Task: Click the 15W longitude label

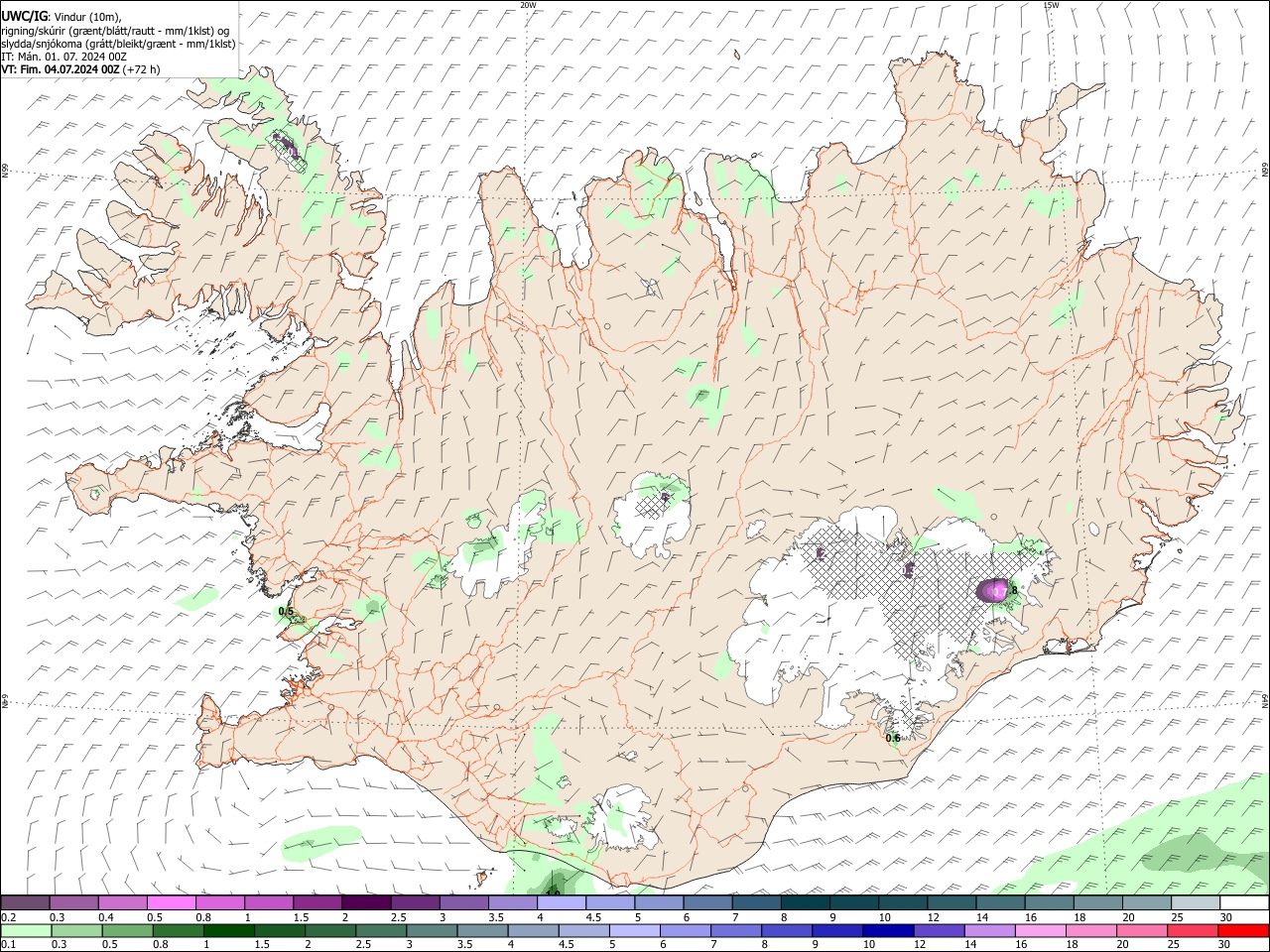Action: tap(1051, 5)
